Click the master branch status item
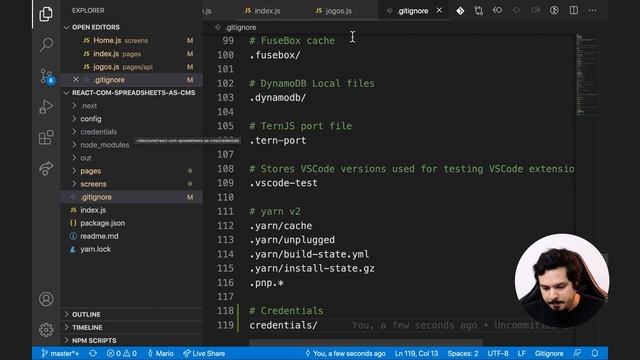The width and height of the screenshot is (640, 360). click(60, 353)
